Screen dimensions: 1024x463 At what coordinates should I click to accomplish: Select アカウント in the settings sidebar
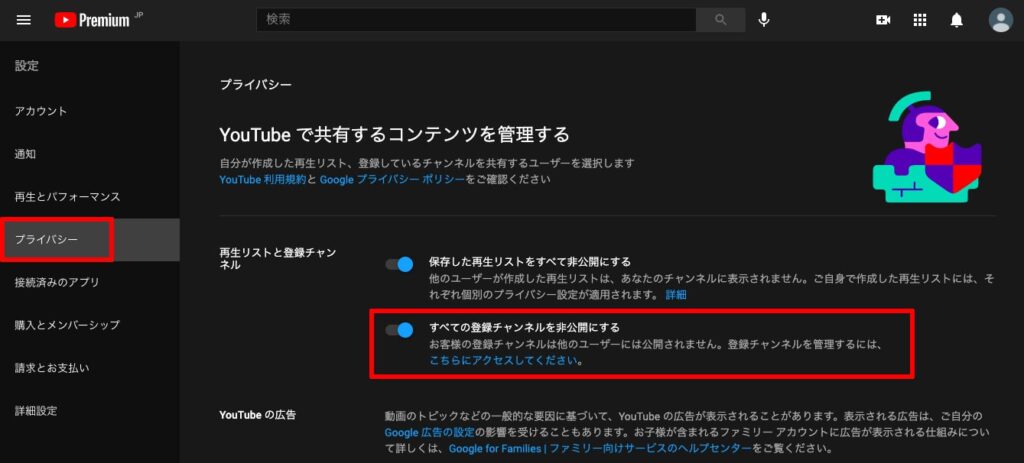tap(41, 111)
